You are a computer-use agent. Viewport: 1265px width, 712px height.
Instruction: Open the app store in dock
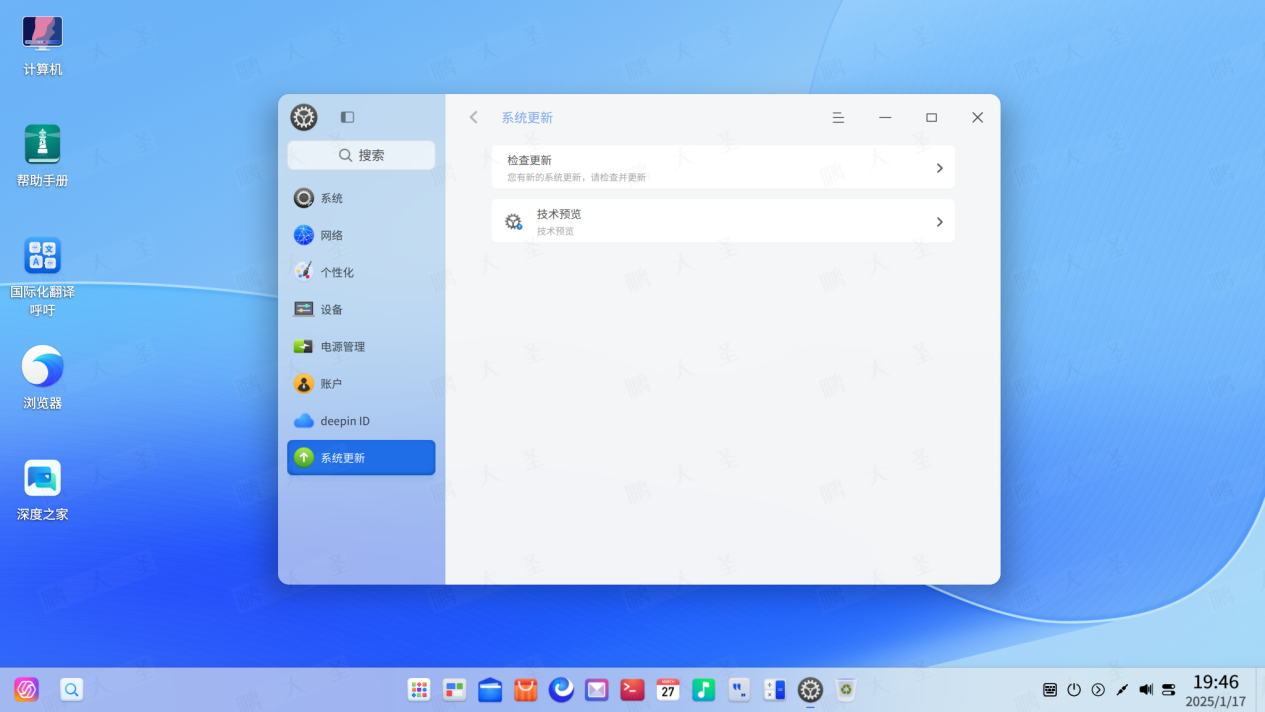526,689
